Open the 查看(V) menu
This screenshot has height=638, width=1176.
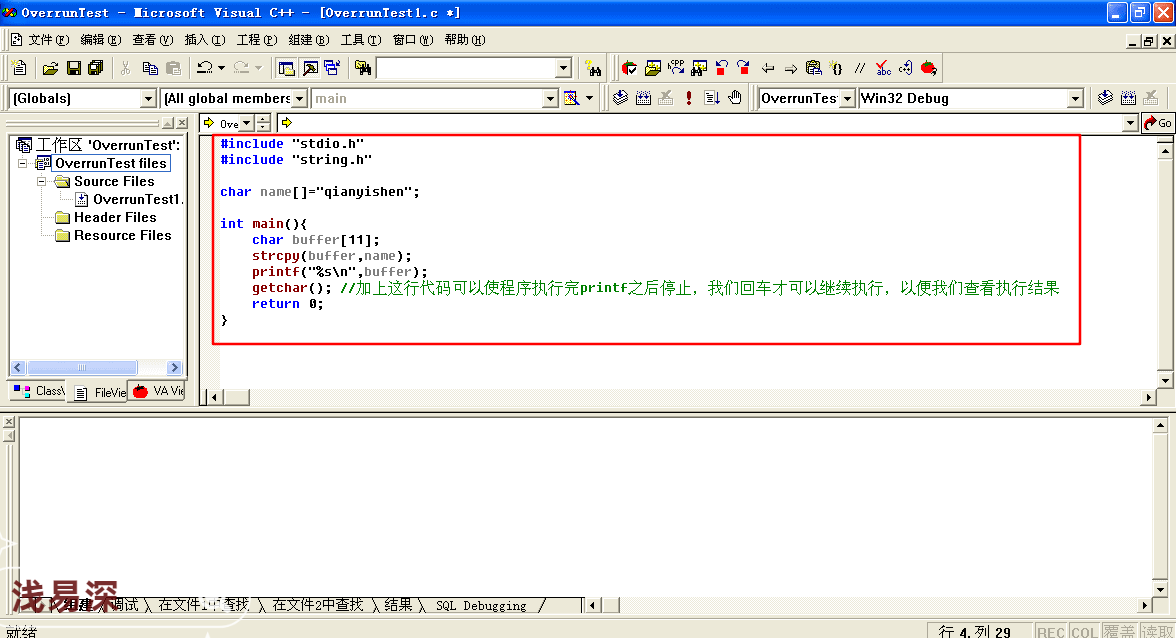pyautogui.click(x=152, y=40)
